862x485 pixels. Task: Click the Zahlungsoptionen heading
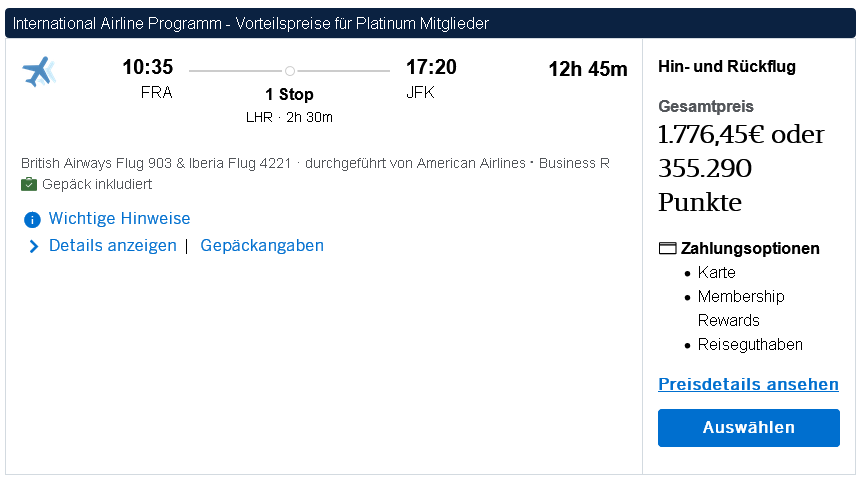[x=750, y=249]
